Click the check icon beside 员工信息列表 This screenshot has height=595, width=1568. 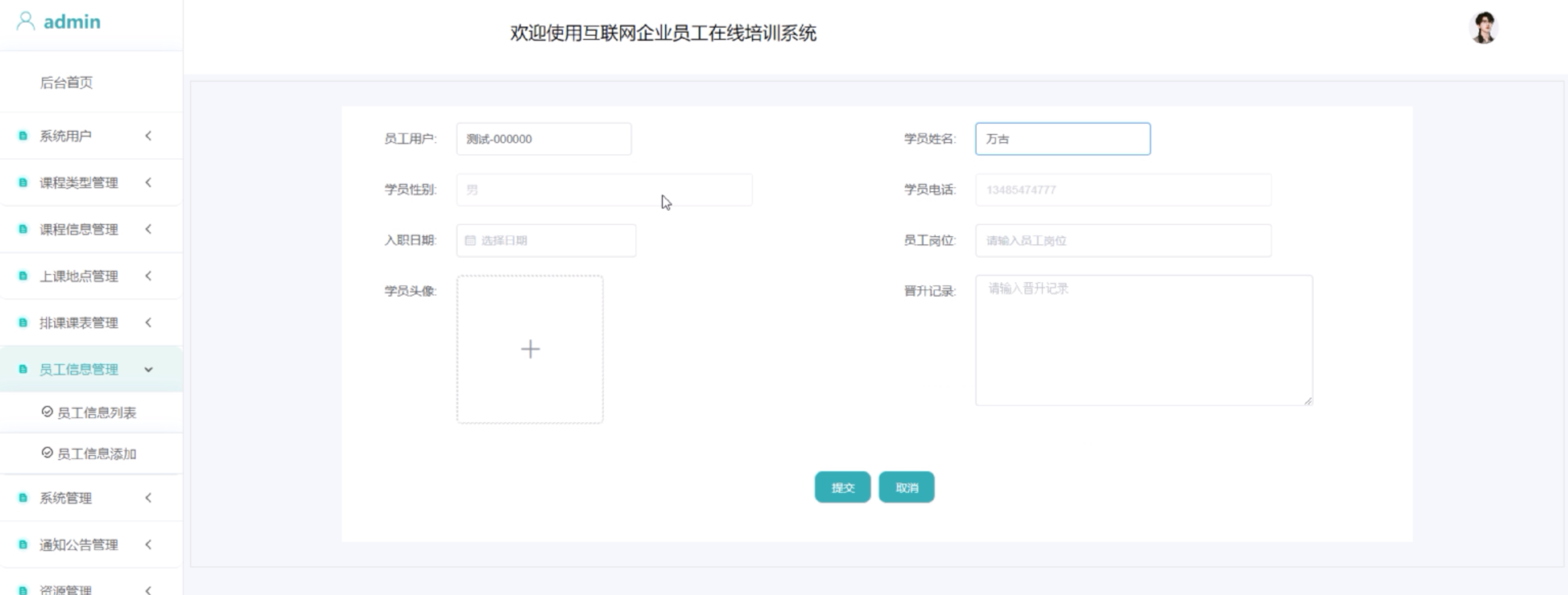pos(47,413)
